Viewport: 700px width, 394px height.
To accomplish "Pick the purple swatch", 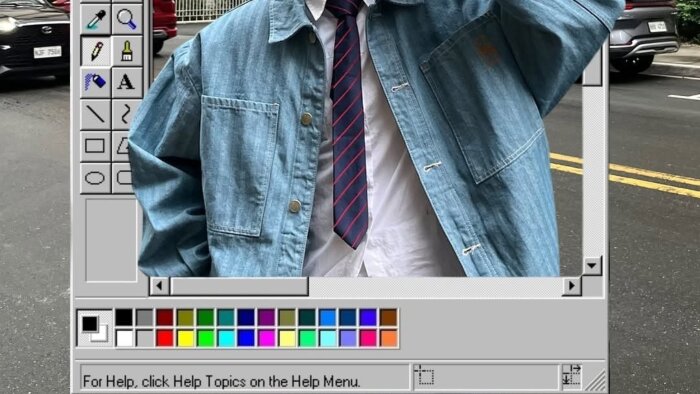I will click(267, 317).
